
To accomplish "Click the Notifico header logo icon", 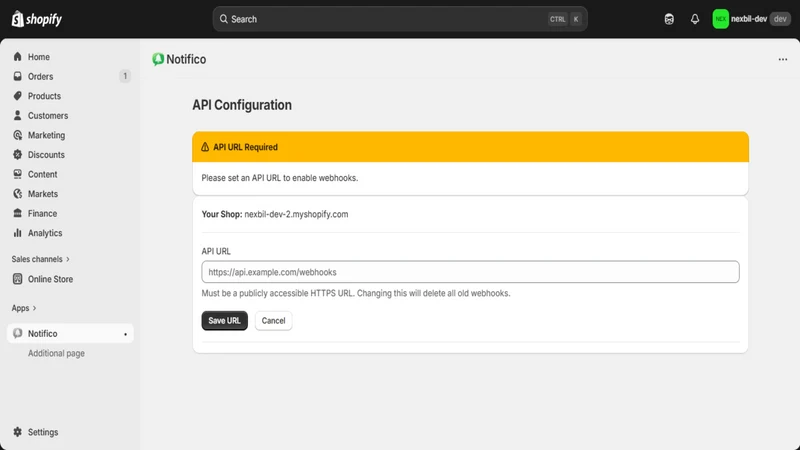I will click(158, 59).
